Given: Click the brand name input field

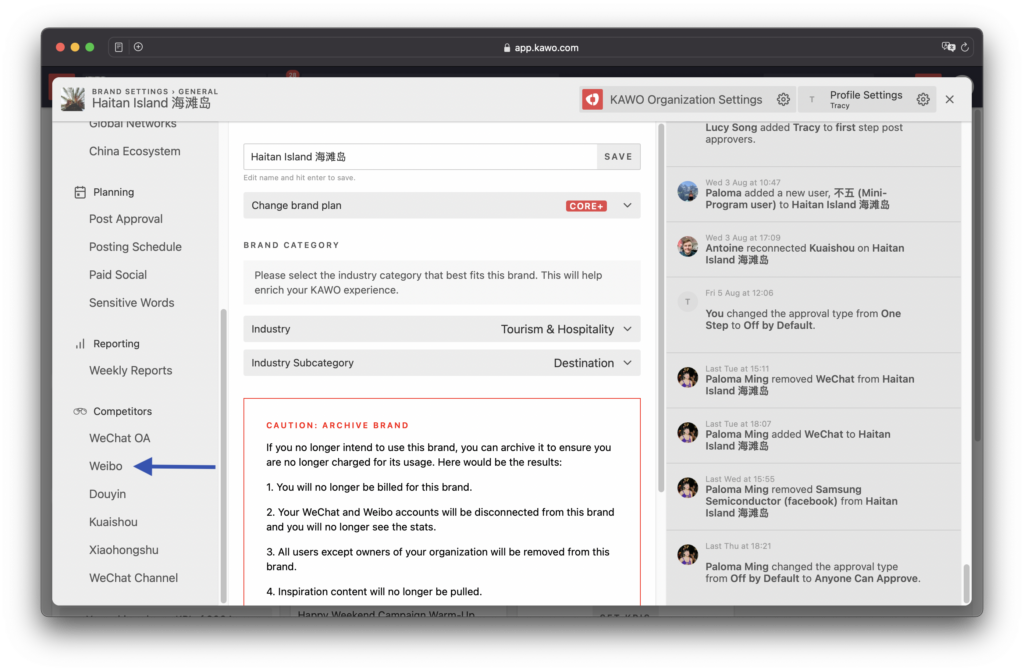Looking at the screenshot, I should pyautogui.click(x=421, y=157).
